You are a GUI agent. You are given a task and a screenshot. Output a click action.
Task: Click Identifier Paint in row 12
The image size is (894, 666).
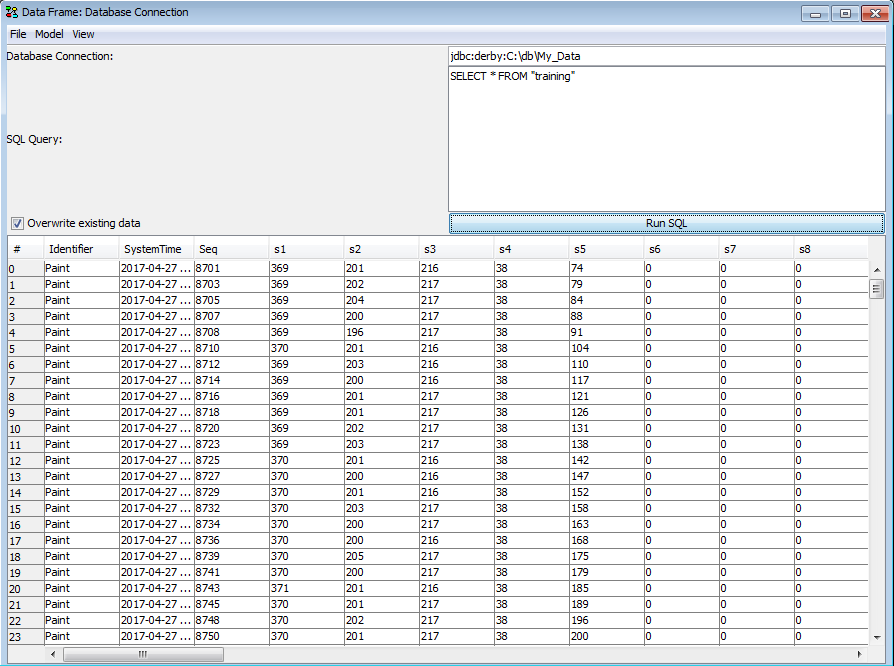(82, 460)
